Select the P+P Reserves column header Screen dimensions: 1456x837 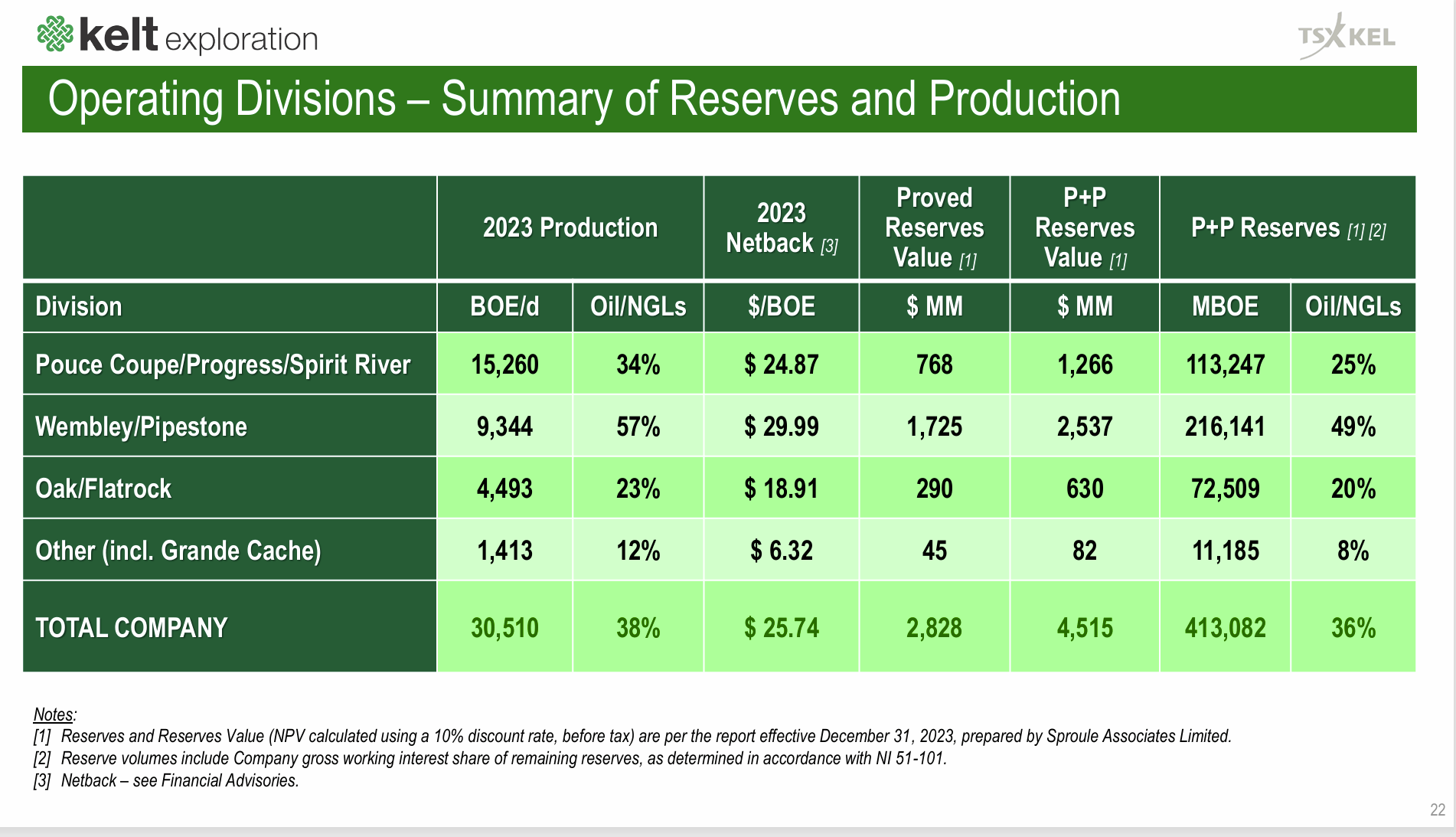click(1287, 227)
